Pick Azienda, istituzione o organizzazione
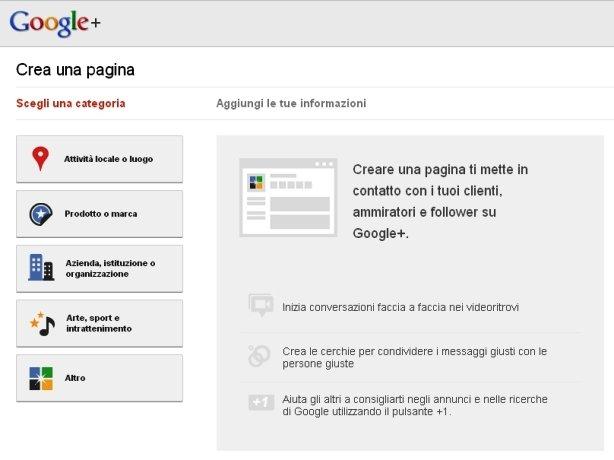The height and width of the screenshot is (460, 614). pos(99,269)
